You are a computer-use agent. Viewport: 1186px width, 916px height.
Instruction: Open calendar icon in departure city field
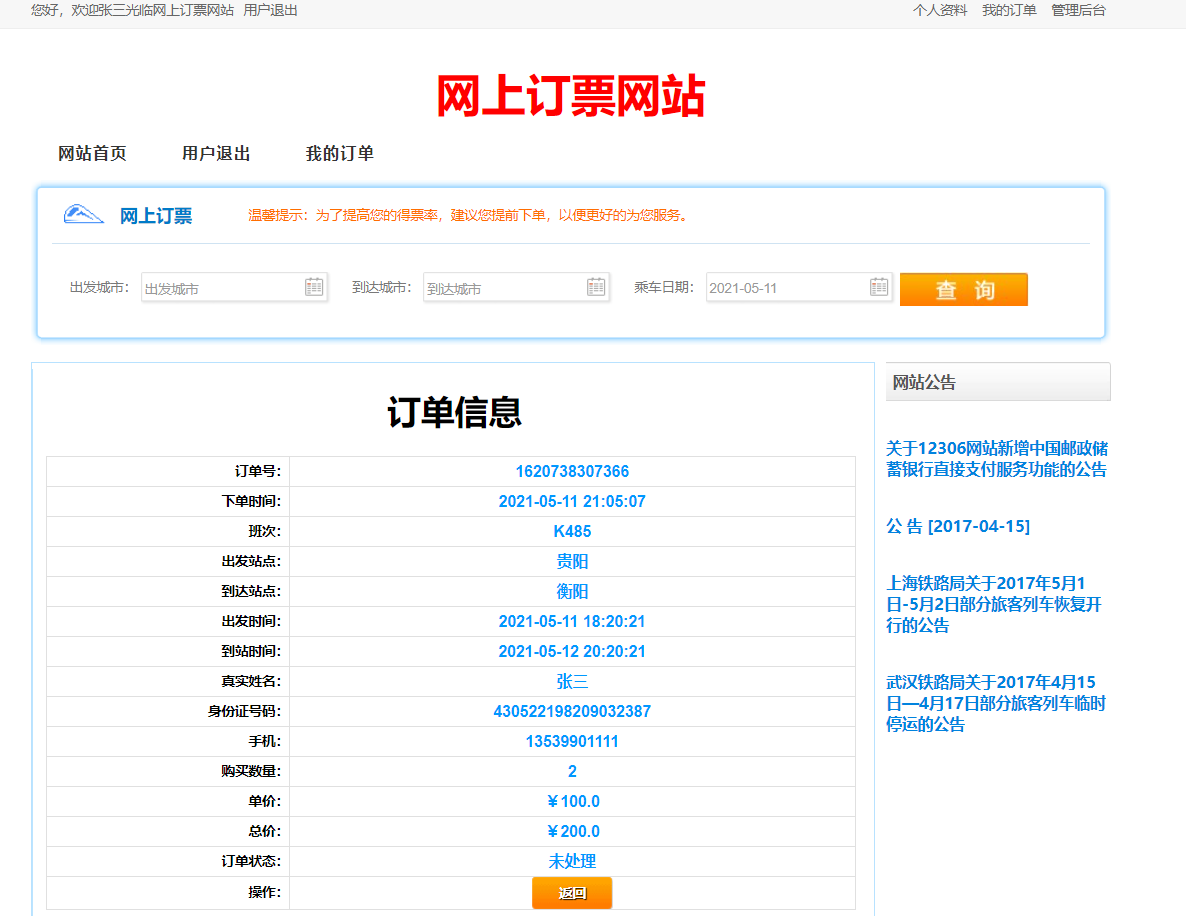314,287
